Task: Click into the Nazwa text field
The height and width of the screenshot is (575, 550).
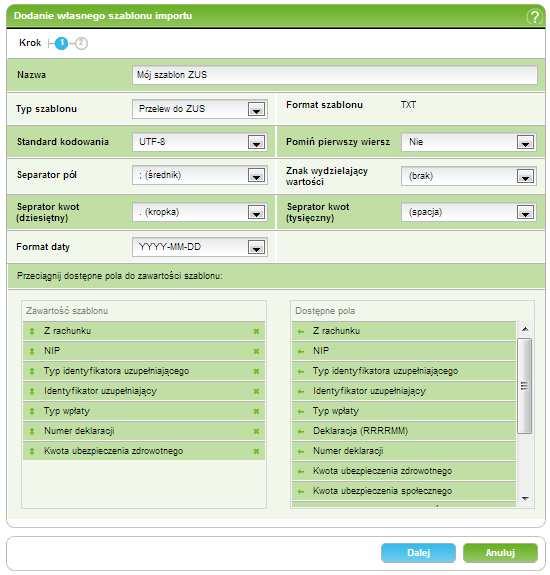Action: (x=335, y=75)
